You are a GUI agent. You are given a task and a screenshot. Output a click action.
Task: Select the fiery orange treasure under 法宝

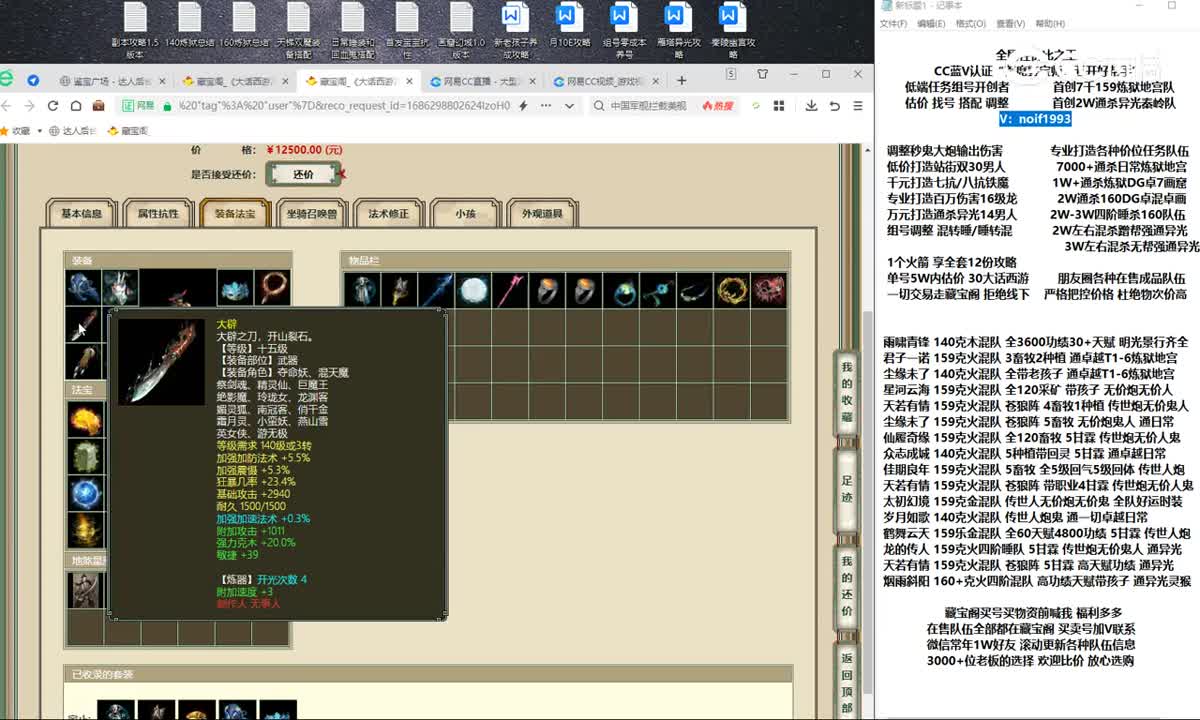(x=85, y=419)
